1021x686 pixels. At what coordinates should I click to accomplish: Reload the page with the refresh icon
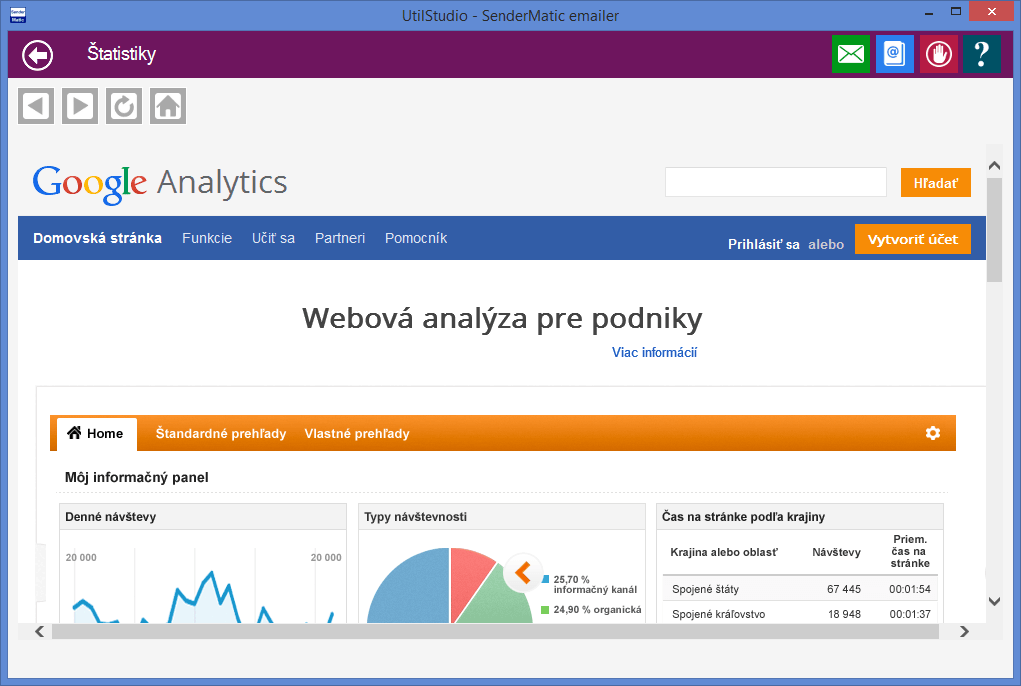[x=124, y=105]
